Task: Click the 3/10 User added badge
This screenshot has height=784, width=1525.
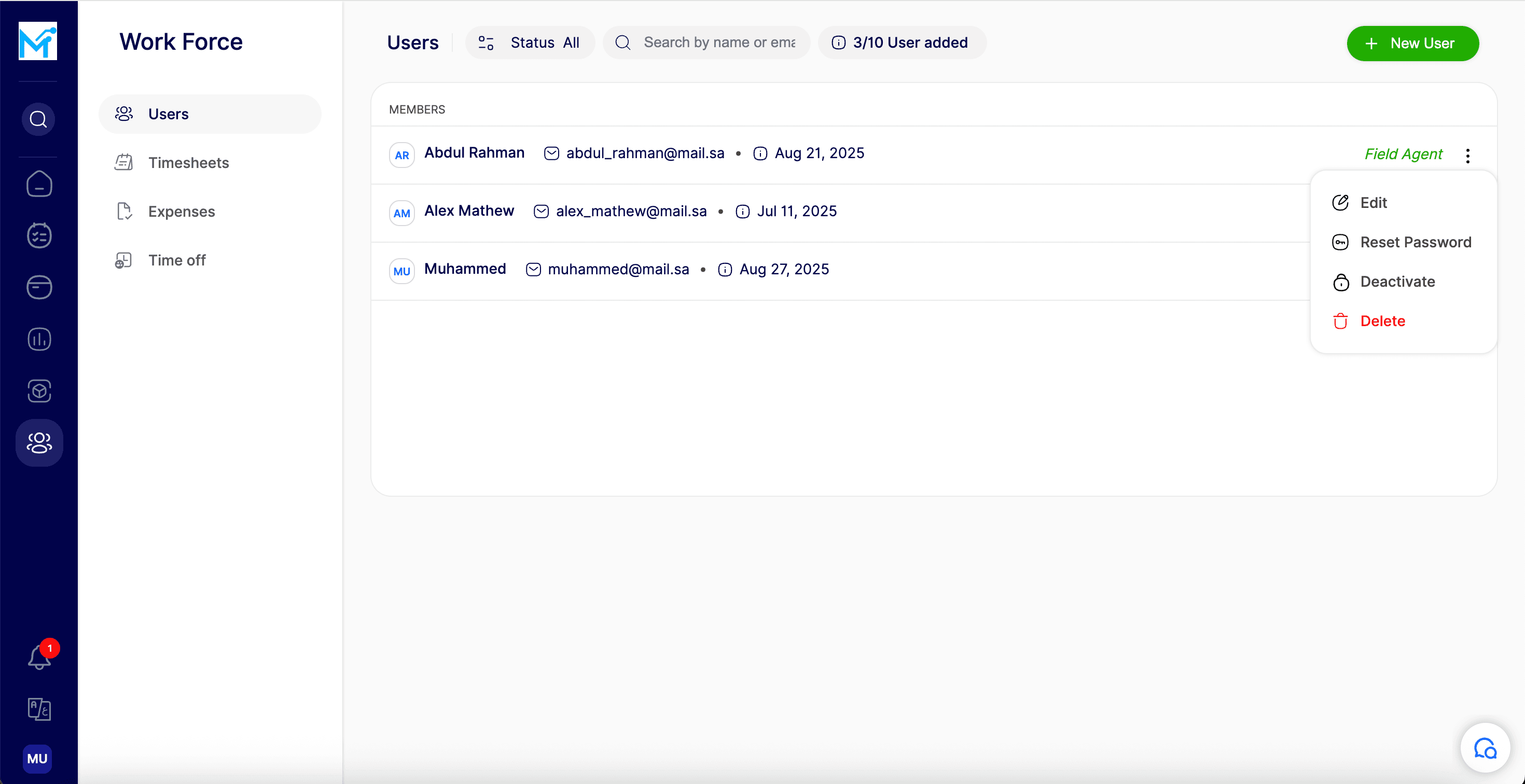Action: 902,43
